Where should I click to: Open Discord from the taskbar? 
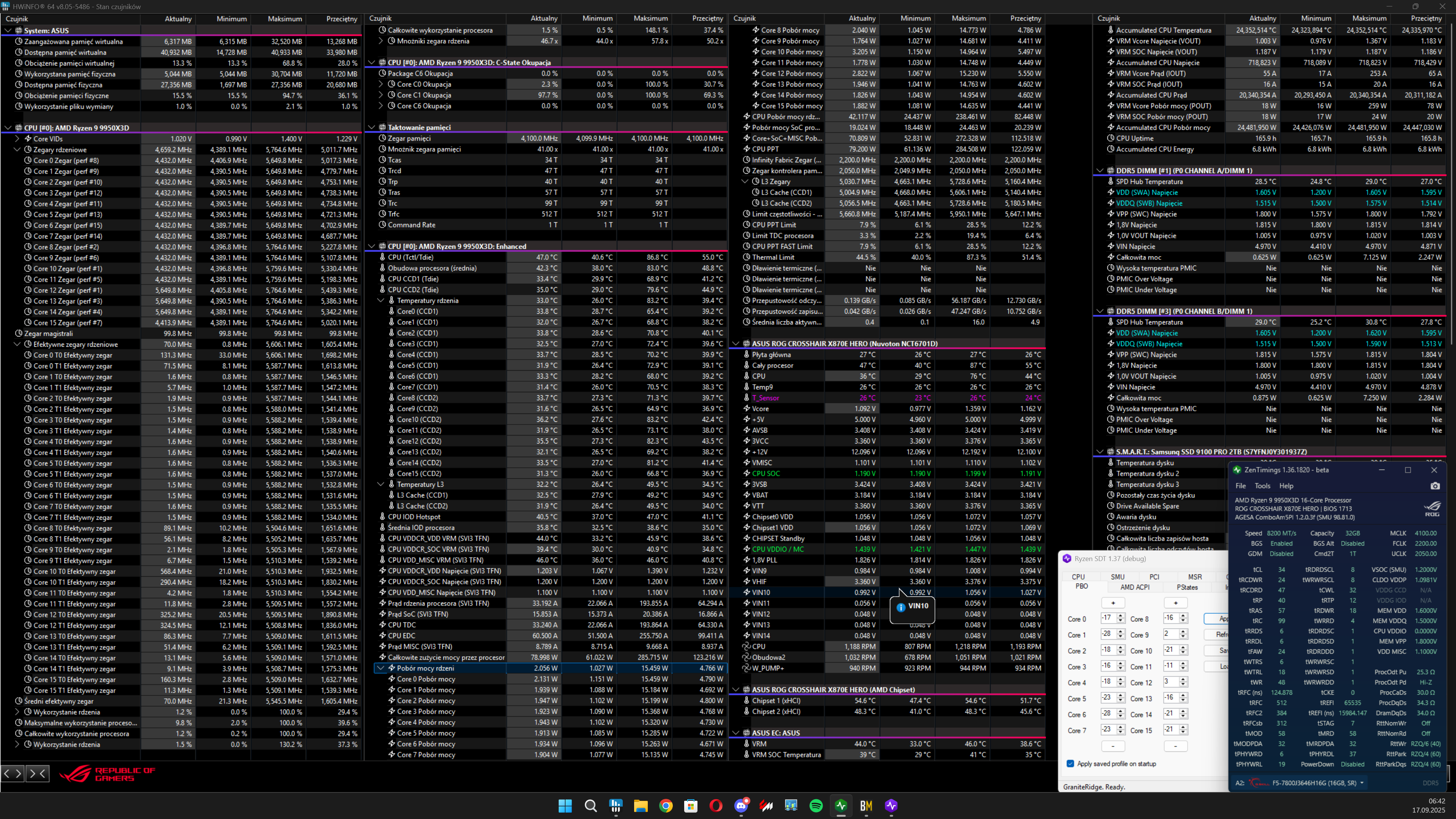[741, 805]
